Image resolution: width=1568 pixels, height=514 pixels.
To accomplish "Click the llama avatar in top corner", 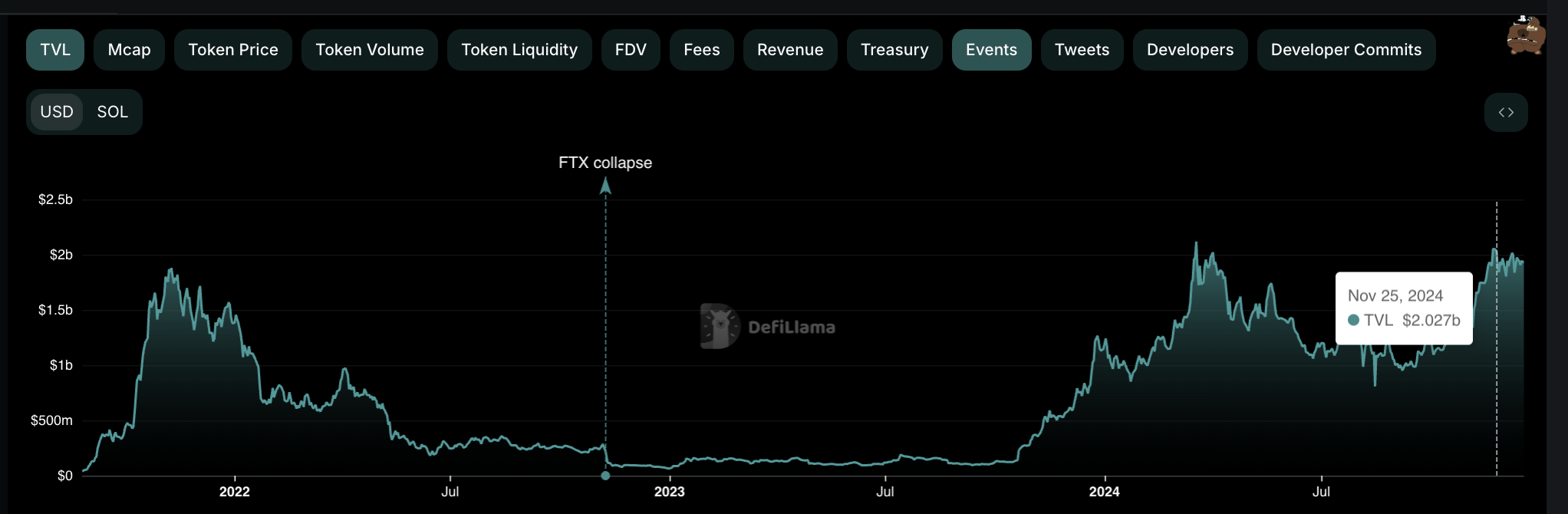I will (x=1526, y=35).
